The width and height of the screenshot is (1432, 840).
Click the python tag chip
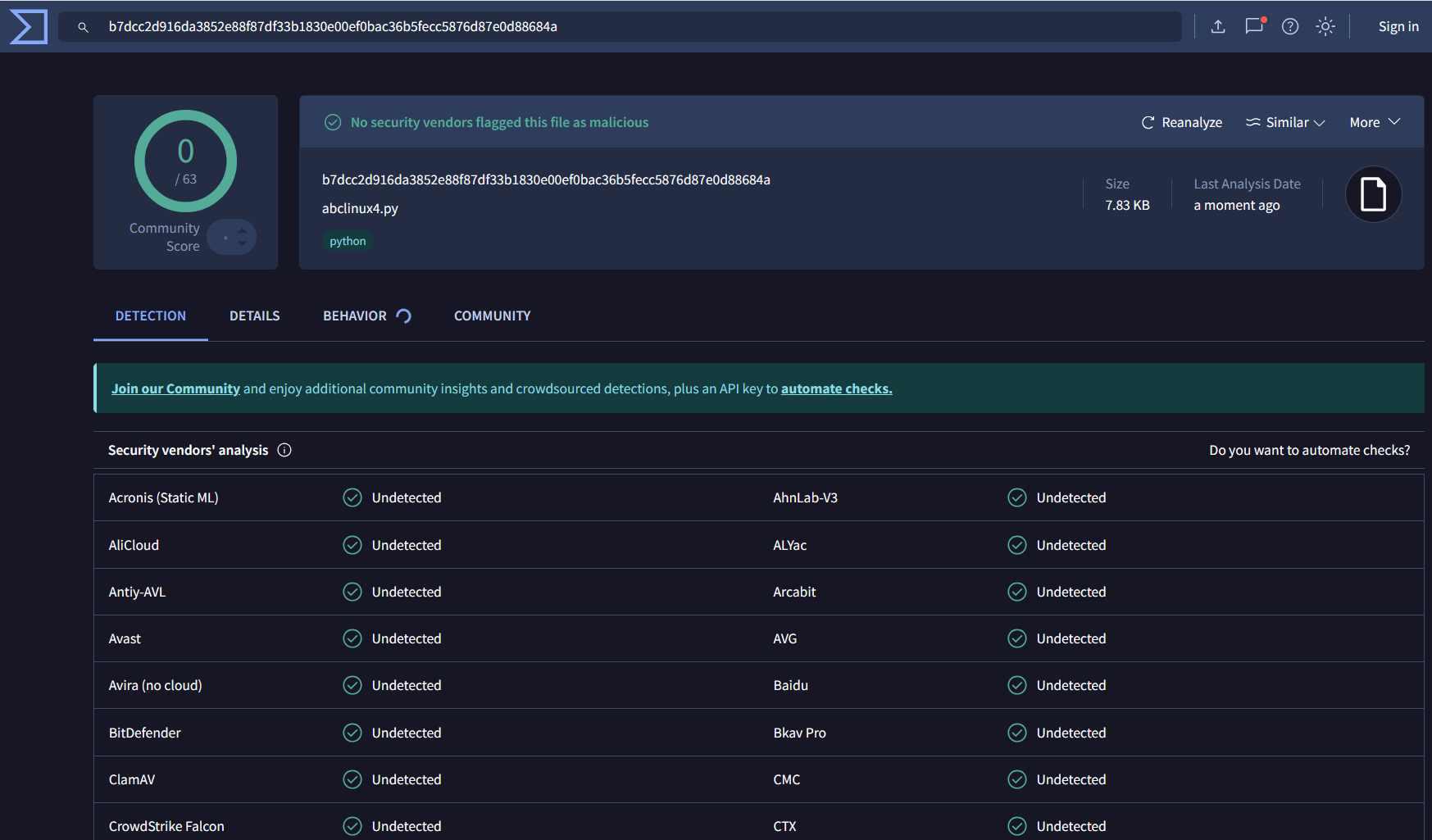348,241
